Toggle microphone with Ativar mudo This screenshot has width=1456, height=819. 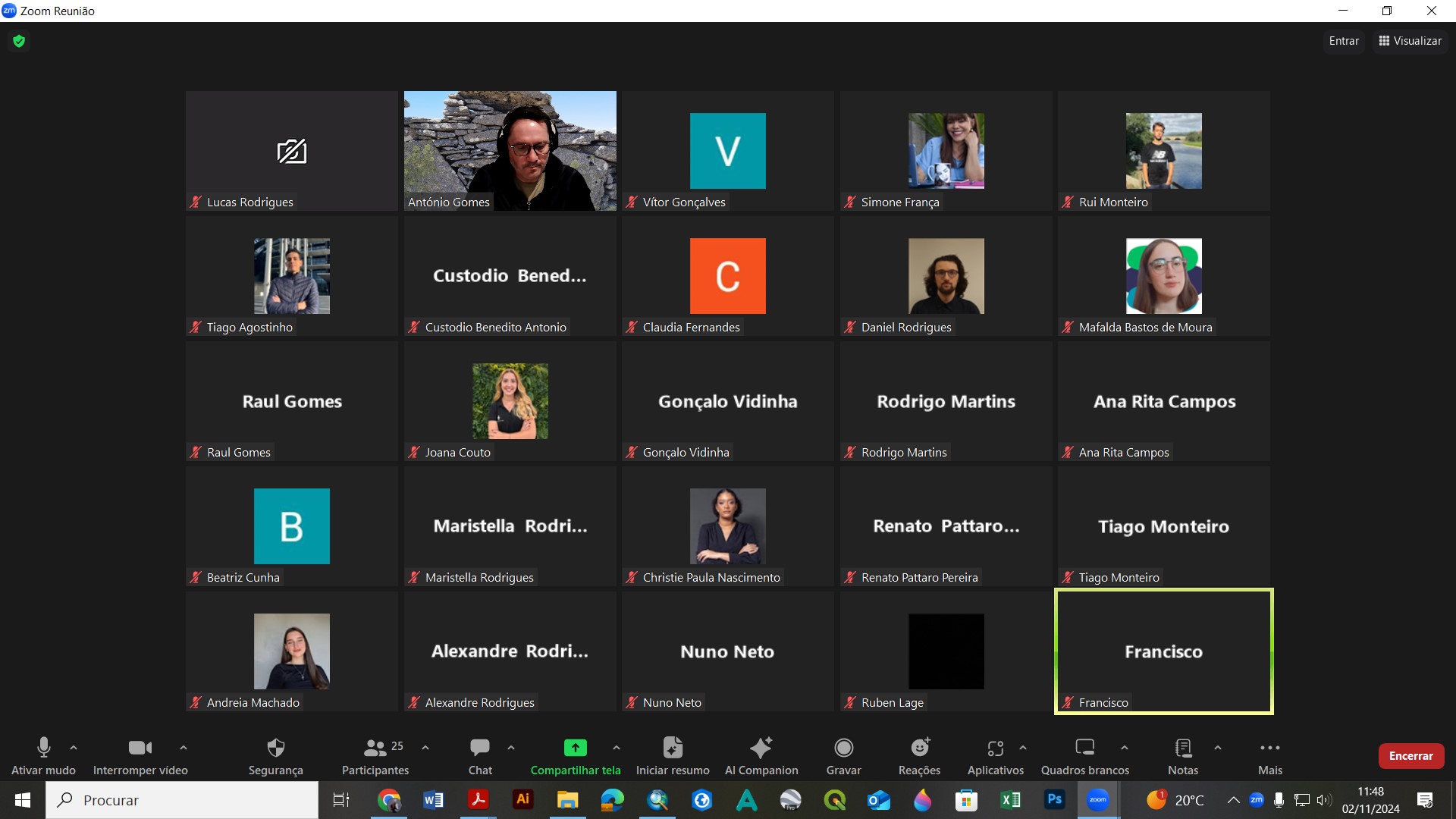coord(43,748)
